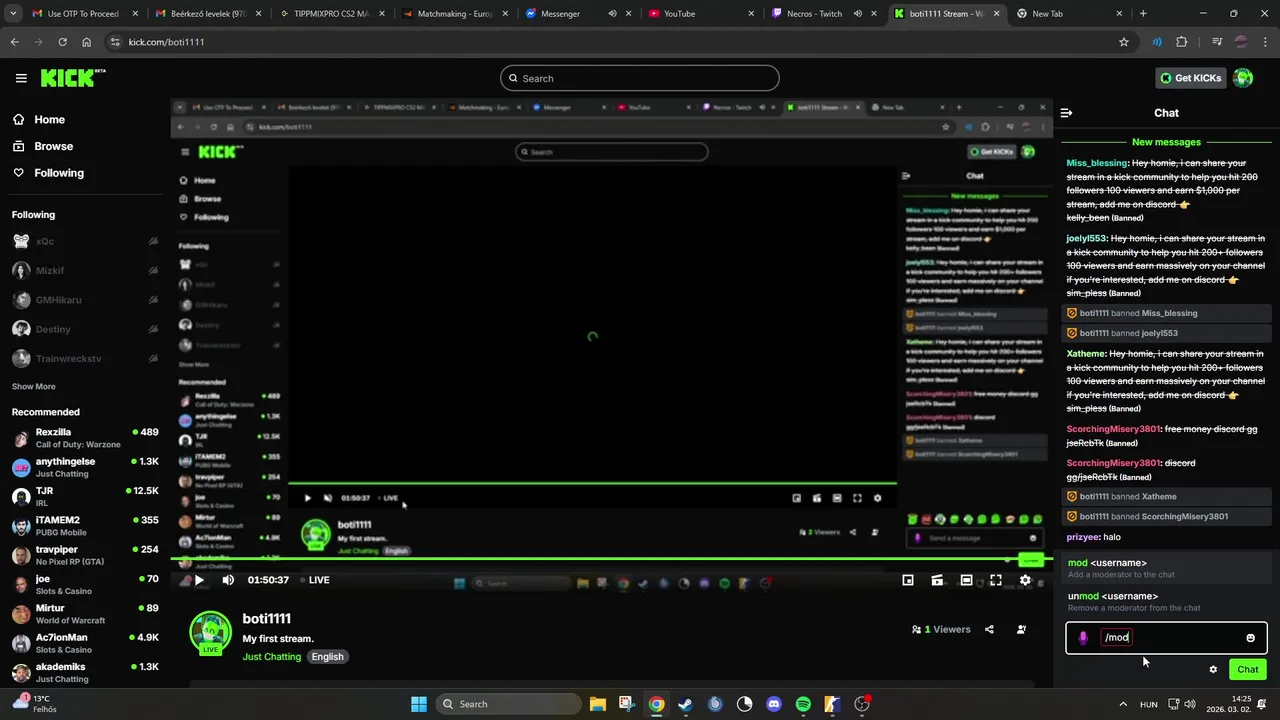This screenshot has width=1280, height=720.
Task: Share the stream
Action: point(989,630)
